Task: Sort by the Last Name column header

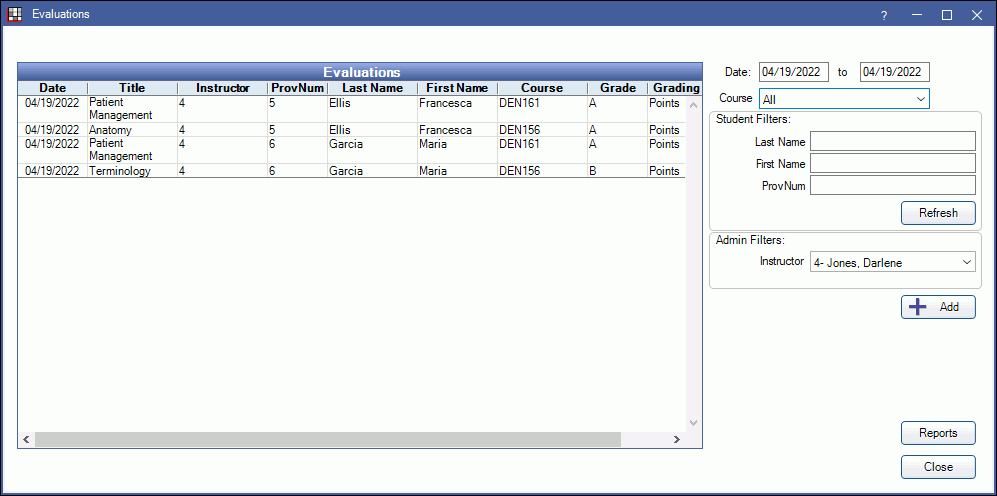Action: coord(373,88)
